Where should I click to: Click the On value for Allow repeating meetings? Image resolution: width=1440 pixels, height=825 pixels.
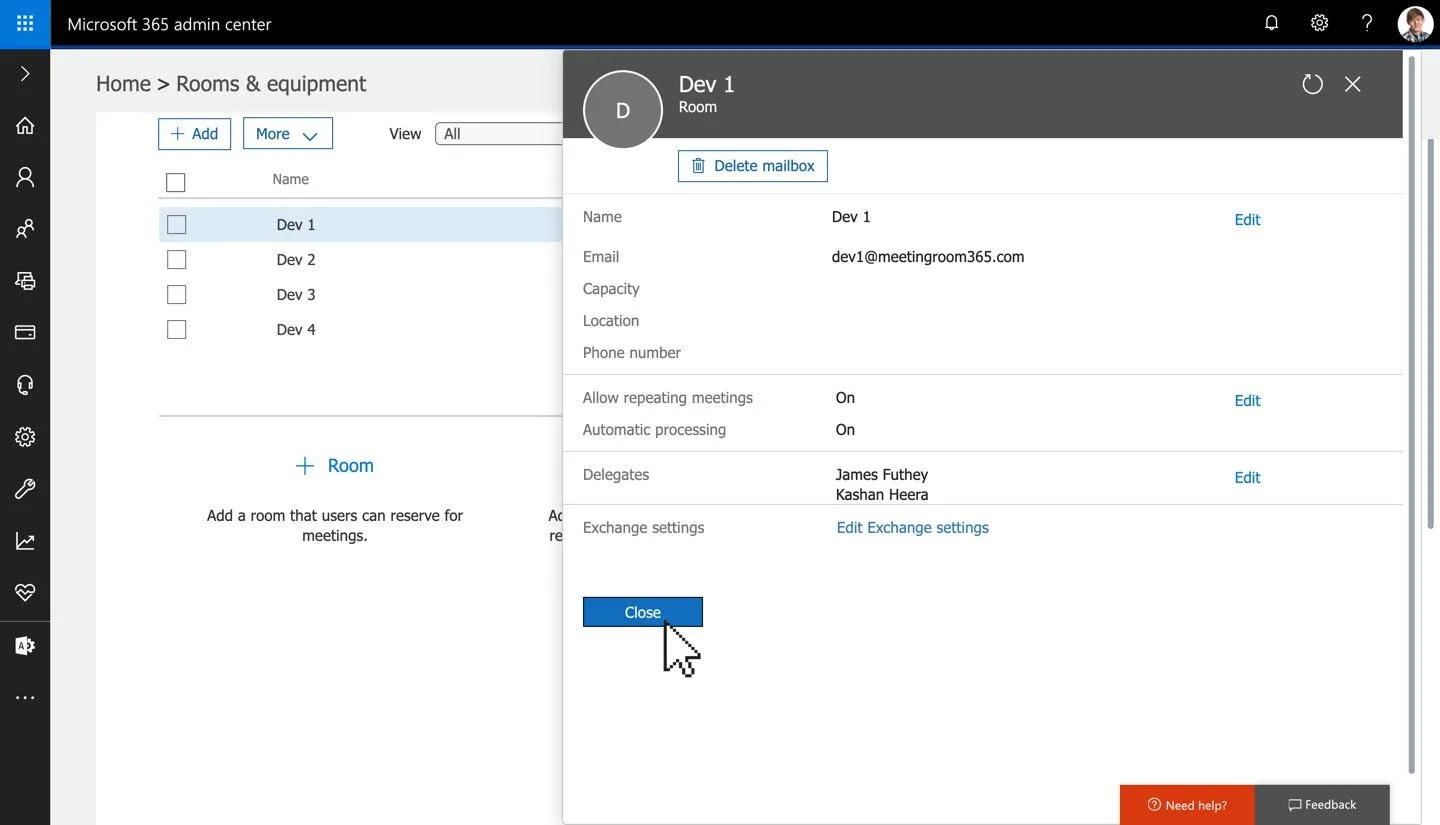845,398
